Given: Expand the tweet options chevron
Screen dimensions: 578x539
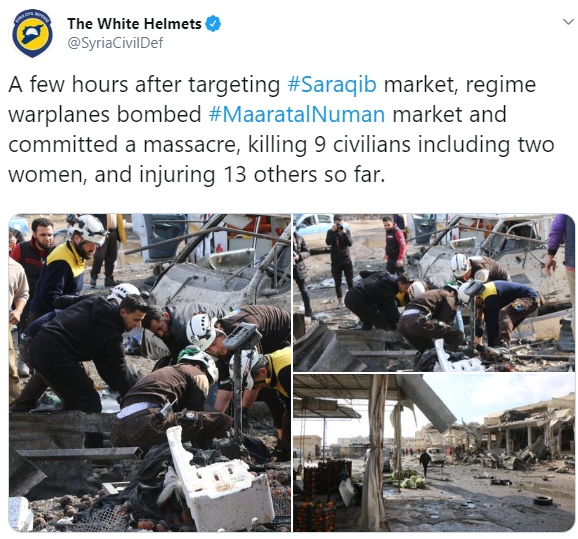Looking at the screenshot, I should [568, 22].
